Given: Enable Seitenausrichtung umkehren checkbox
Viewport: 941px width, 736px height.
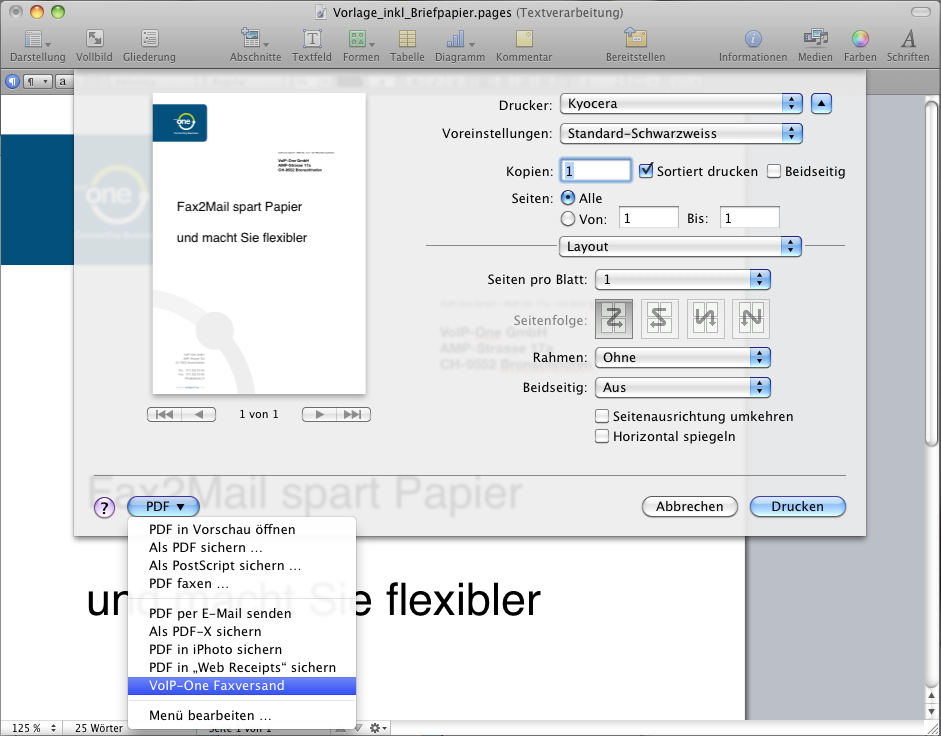Looking at the screenshot, I should pyautogui.click(x=601, y=416).
